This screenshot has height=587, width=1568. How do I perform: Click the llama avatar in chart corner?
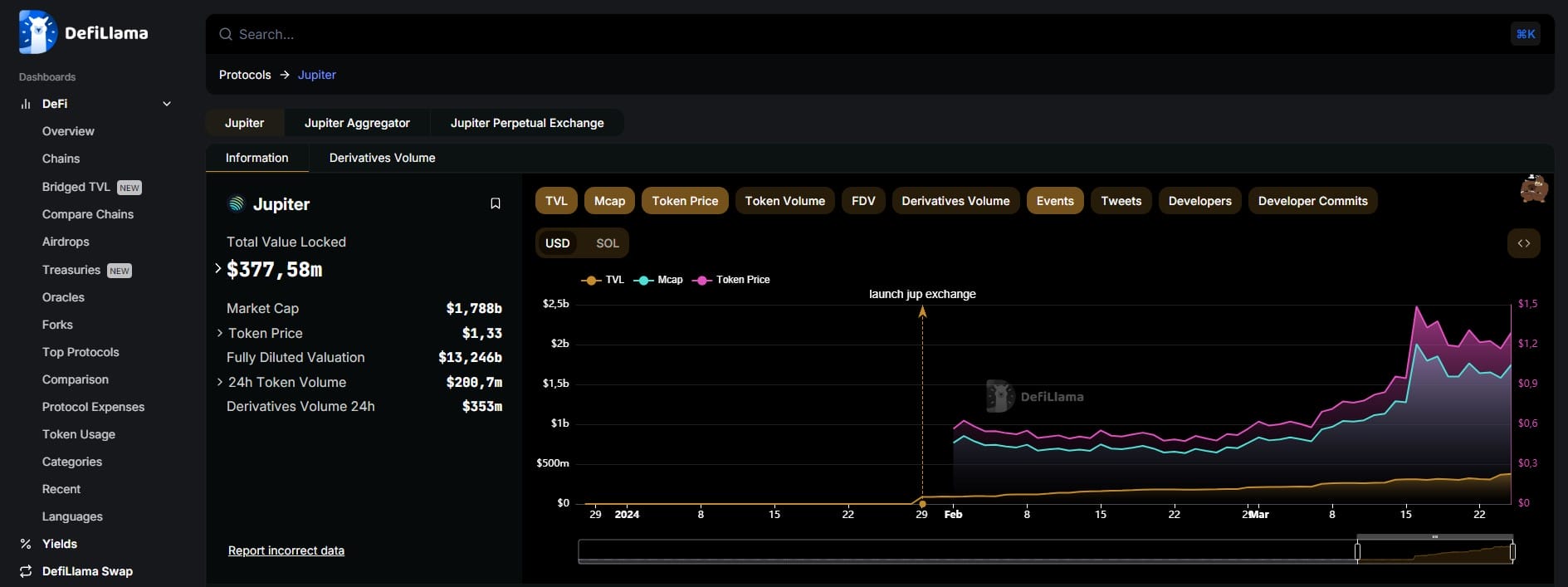pos(1533,189)
